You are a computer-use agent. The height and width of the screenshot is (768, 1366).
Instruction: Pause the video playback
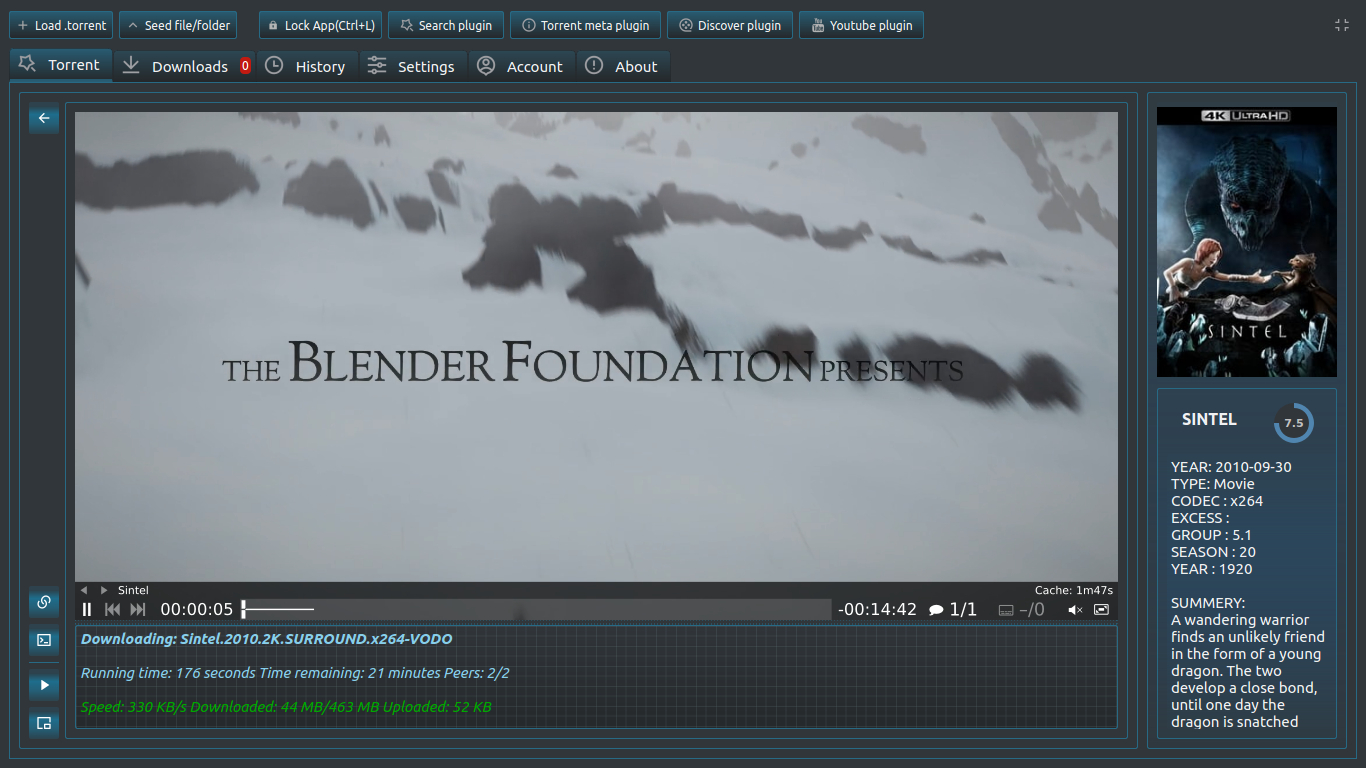(87, 609)
